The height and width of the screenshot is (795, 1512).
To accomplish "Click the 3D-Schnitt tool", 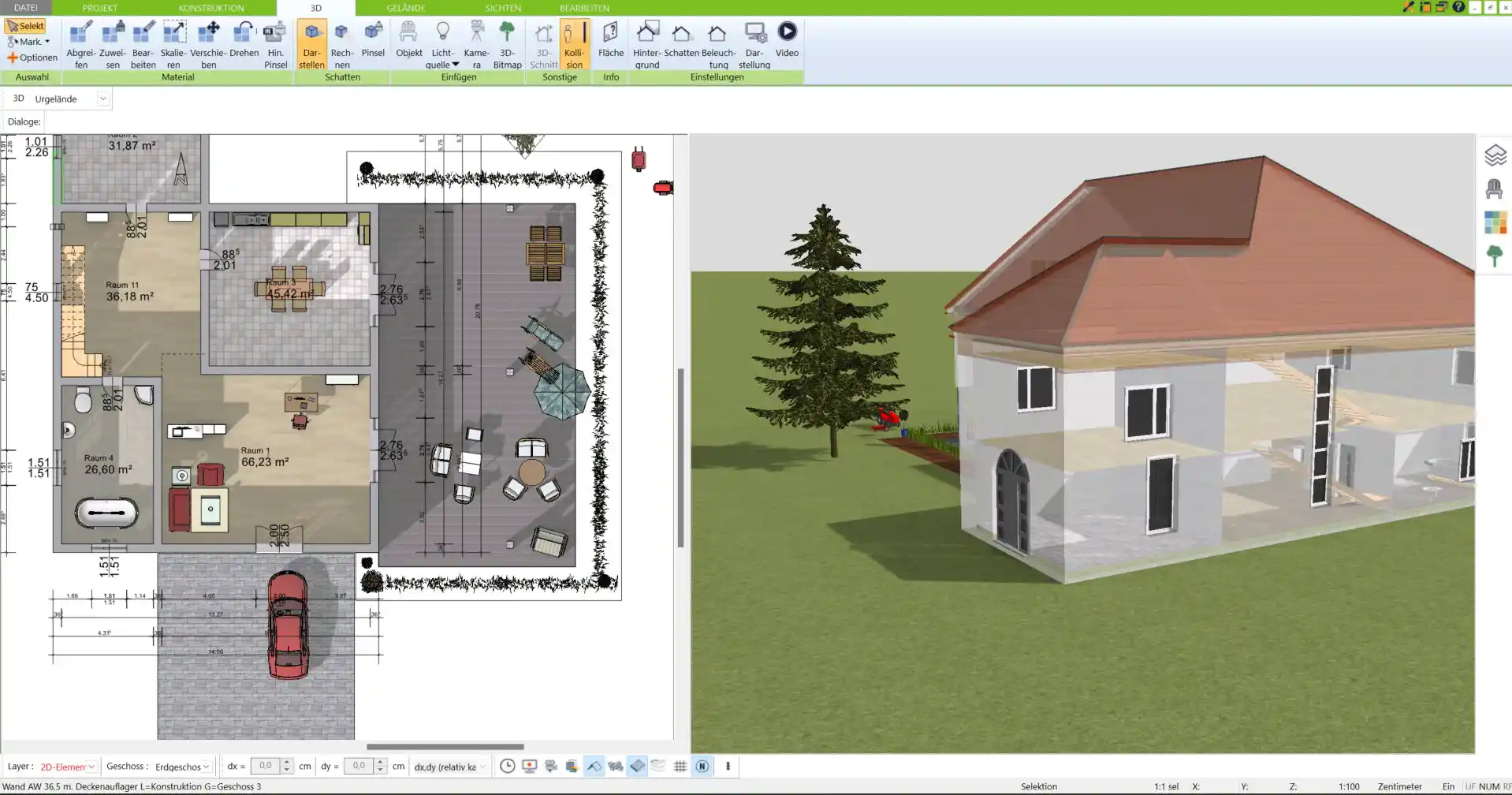I will (x=543, y=45).
